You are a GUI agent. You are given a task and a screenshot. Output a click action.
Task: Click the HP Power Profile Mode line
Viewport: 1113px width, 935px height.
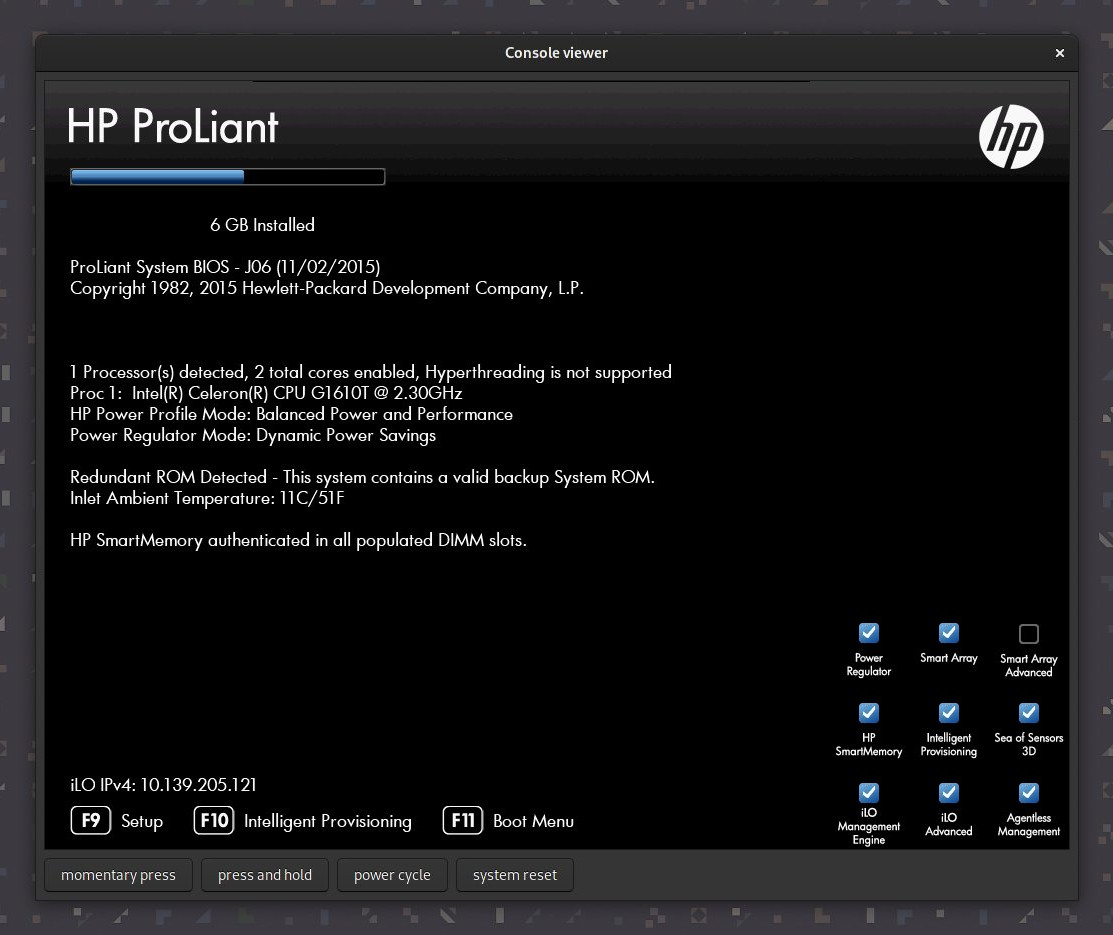pos(291,414)
